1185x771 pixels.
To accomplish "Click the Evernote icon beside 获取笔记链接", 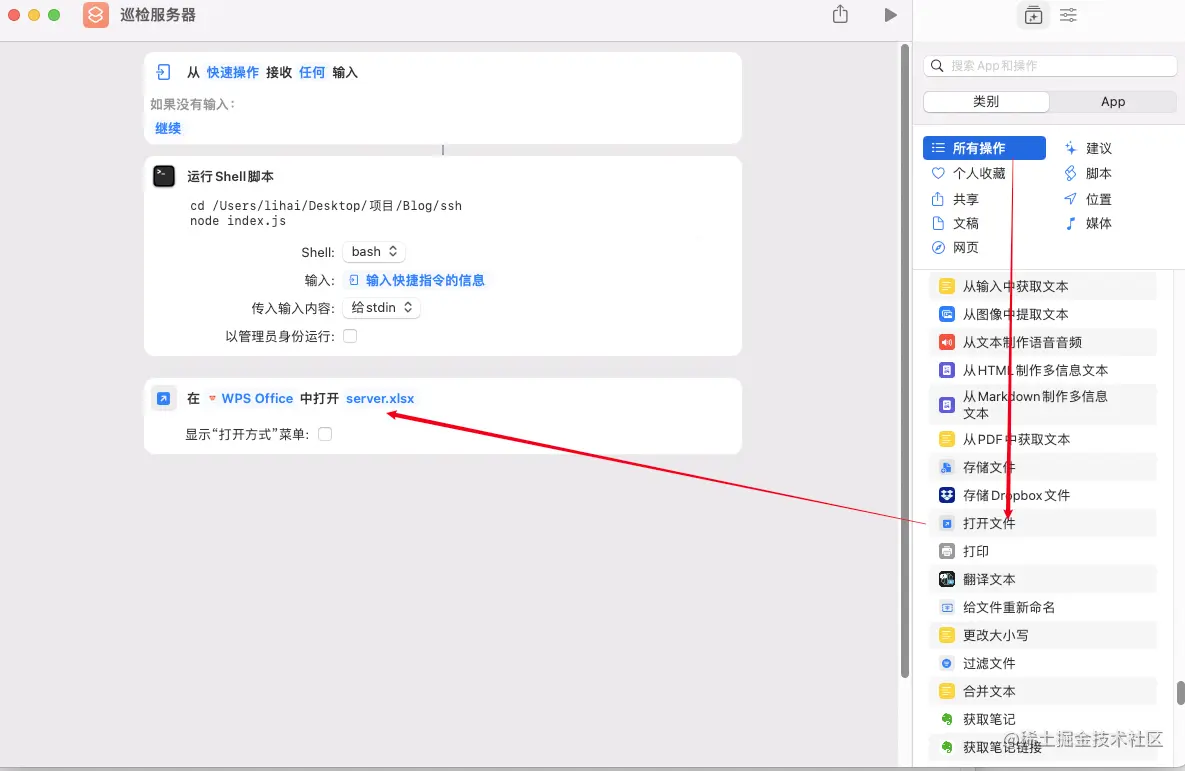I will (946, 747).
